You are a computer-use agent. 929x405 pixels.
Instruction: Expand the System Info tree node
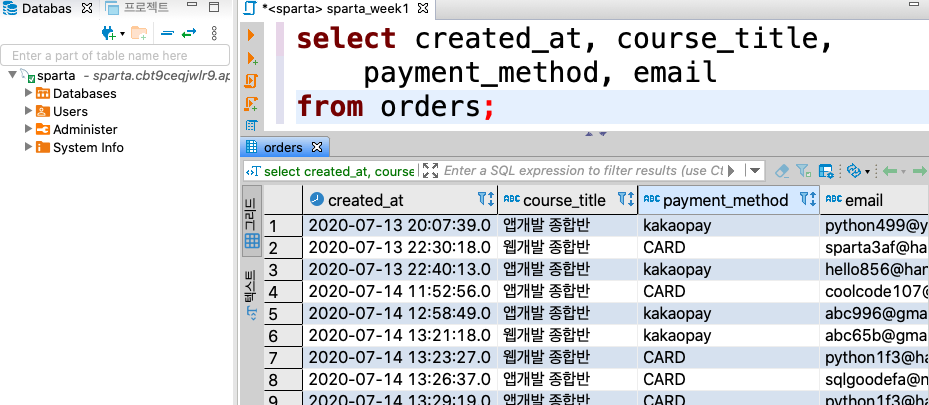point(28,146)
